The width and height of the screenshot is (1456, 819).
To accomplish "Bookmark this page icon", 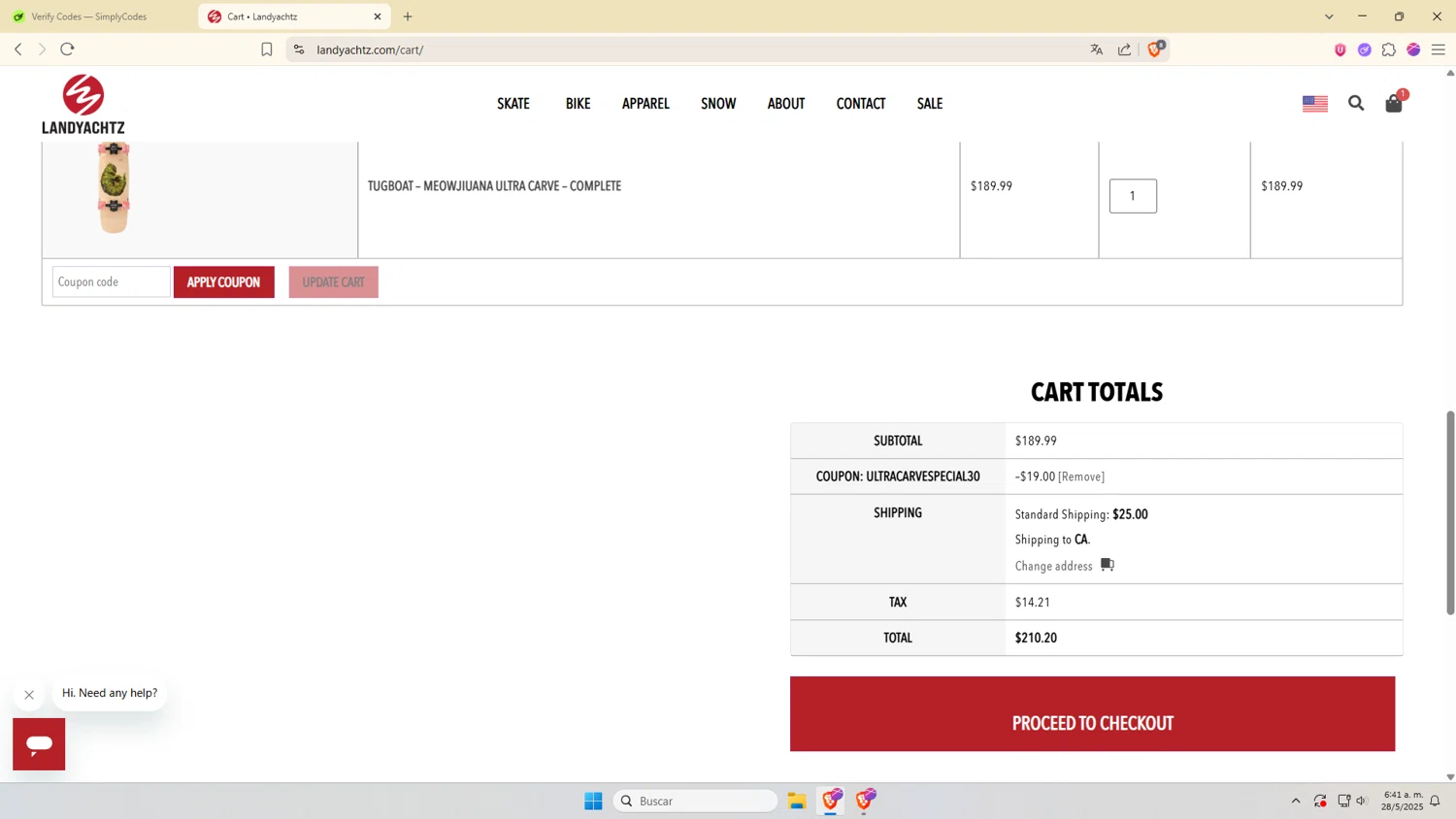I will click(267, 49).
